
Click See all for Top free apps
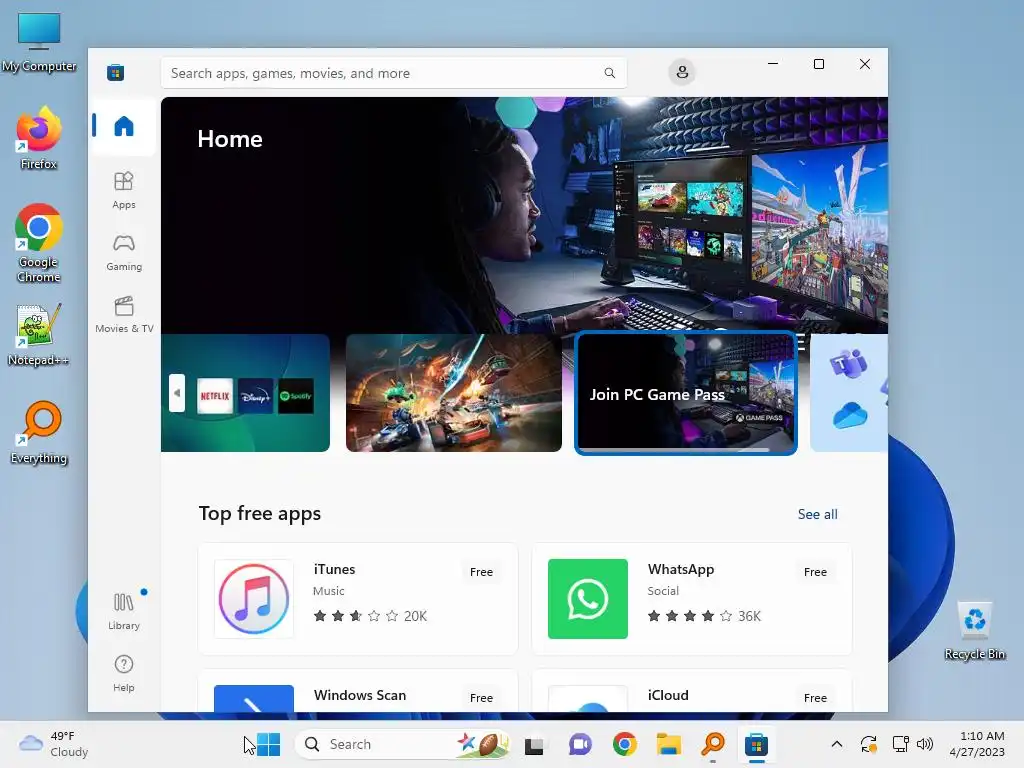817,515
